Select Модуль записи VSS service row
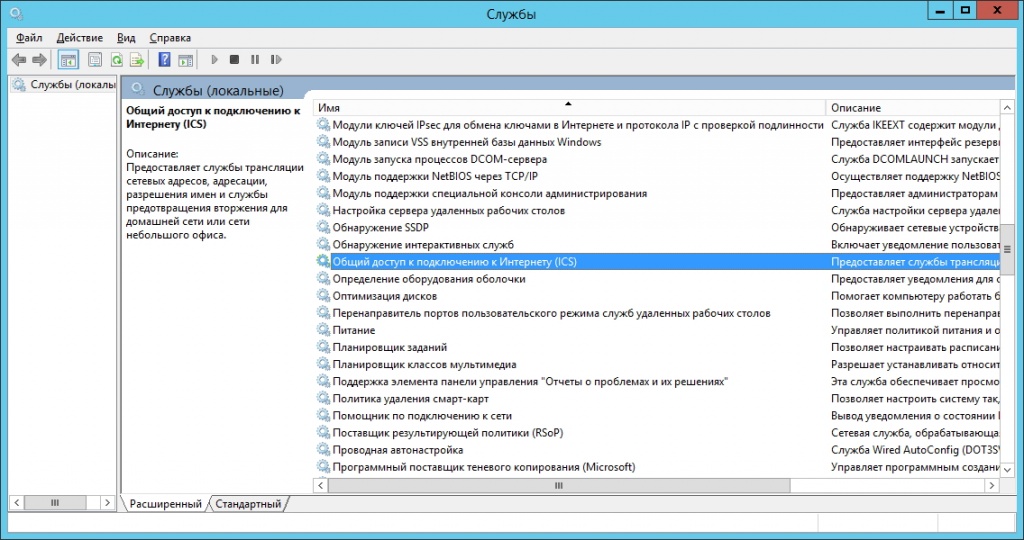 click(466, 142)
